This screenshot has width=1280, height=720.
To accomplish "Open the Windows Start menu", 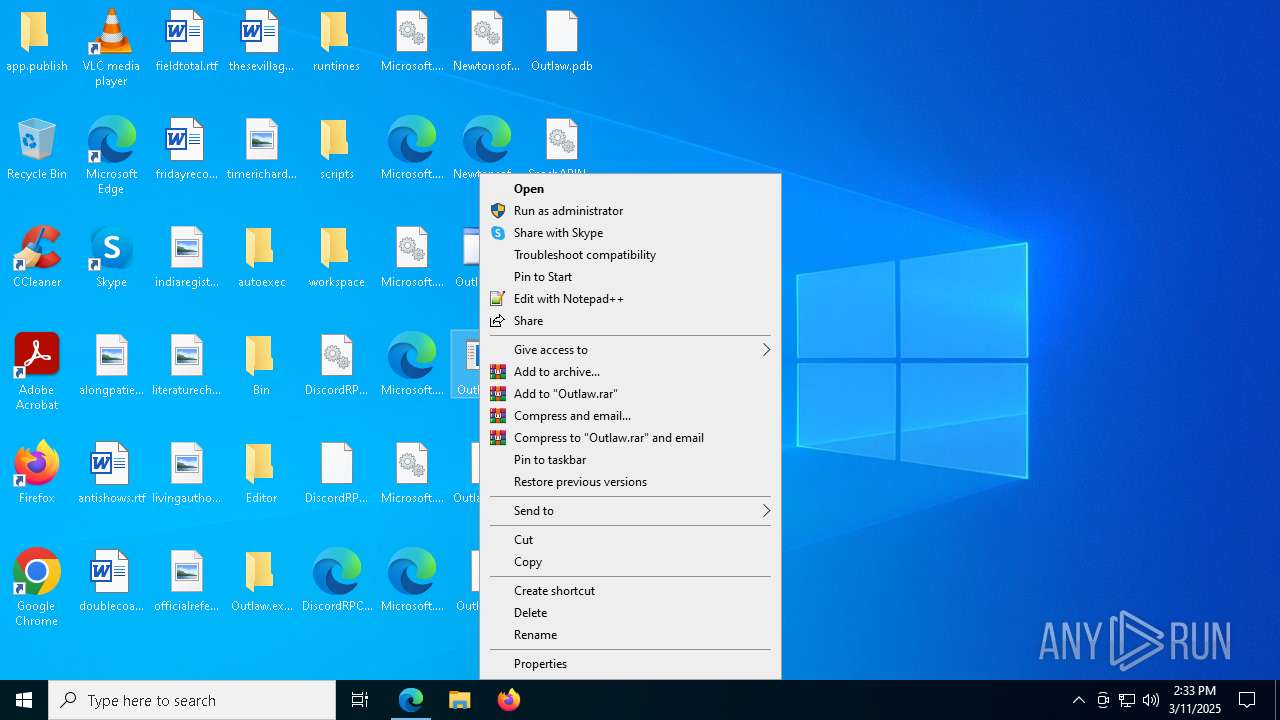I will point(24,700).
